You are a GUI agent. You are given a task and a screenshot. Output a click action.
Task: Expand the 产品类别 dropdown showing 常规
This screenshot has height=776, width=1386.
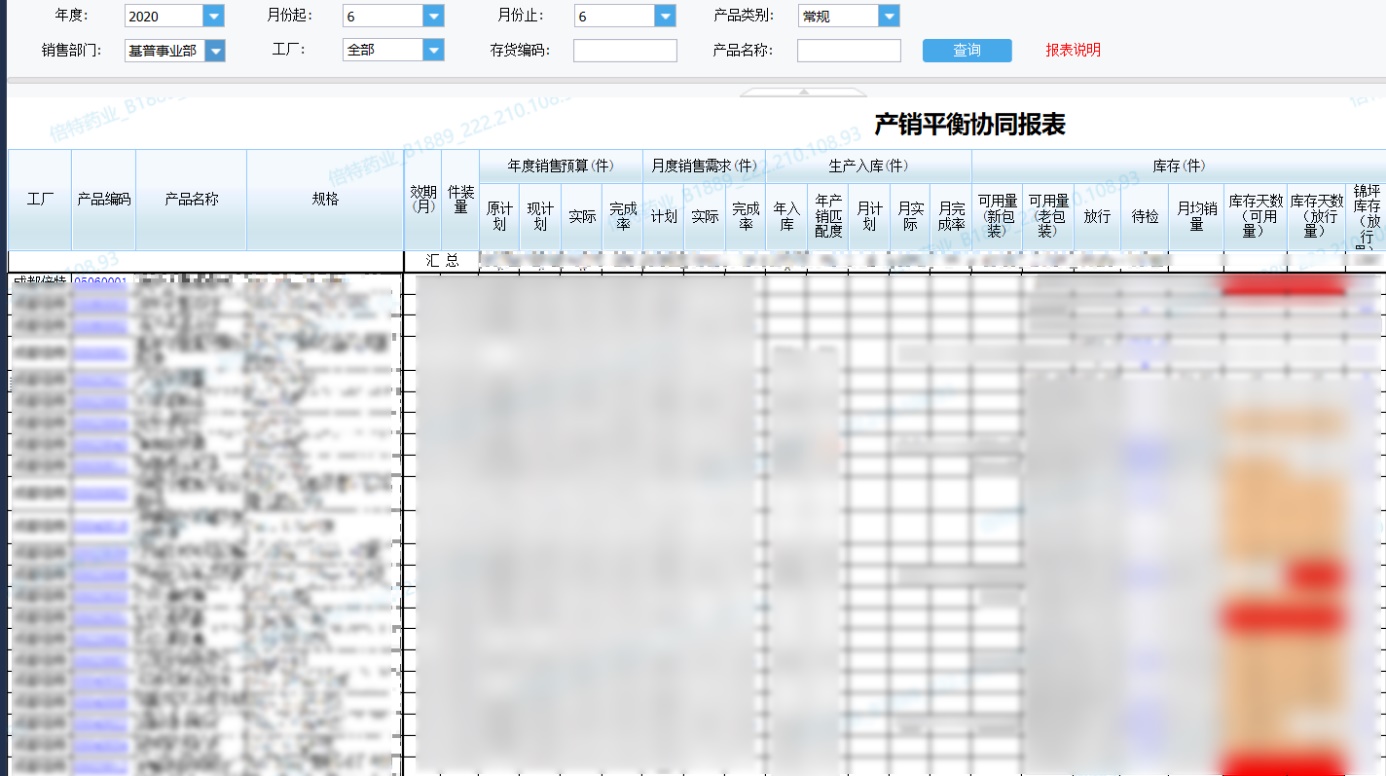pyautogui.click(x=889, y=15)
